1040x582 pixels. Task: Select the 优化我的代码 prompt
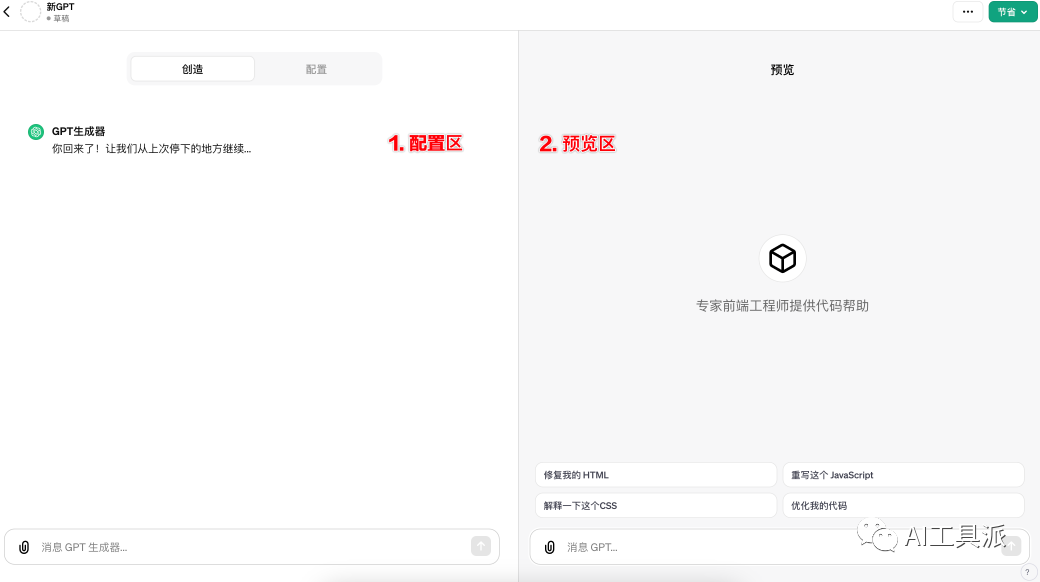(x=903, y=506)
